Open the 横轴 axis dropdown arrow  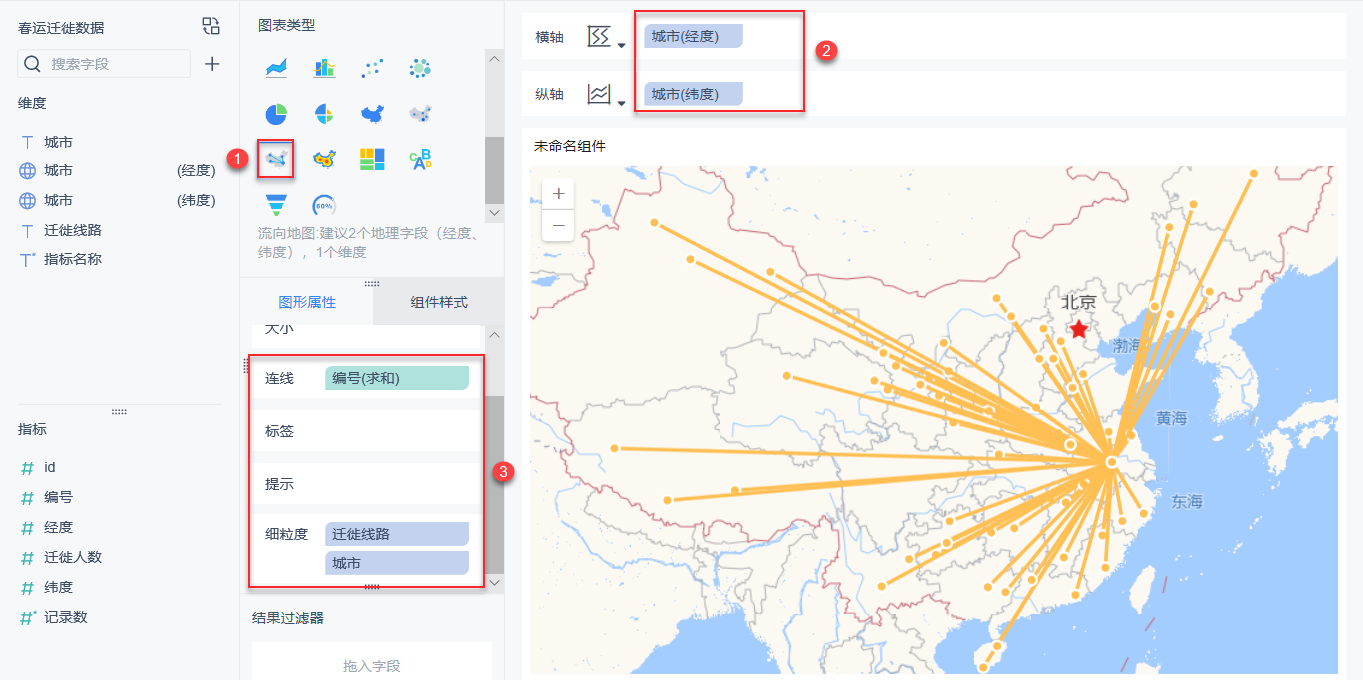(621, 44)
